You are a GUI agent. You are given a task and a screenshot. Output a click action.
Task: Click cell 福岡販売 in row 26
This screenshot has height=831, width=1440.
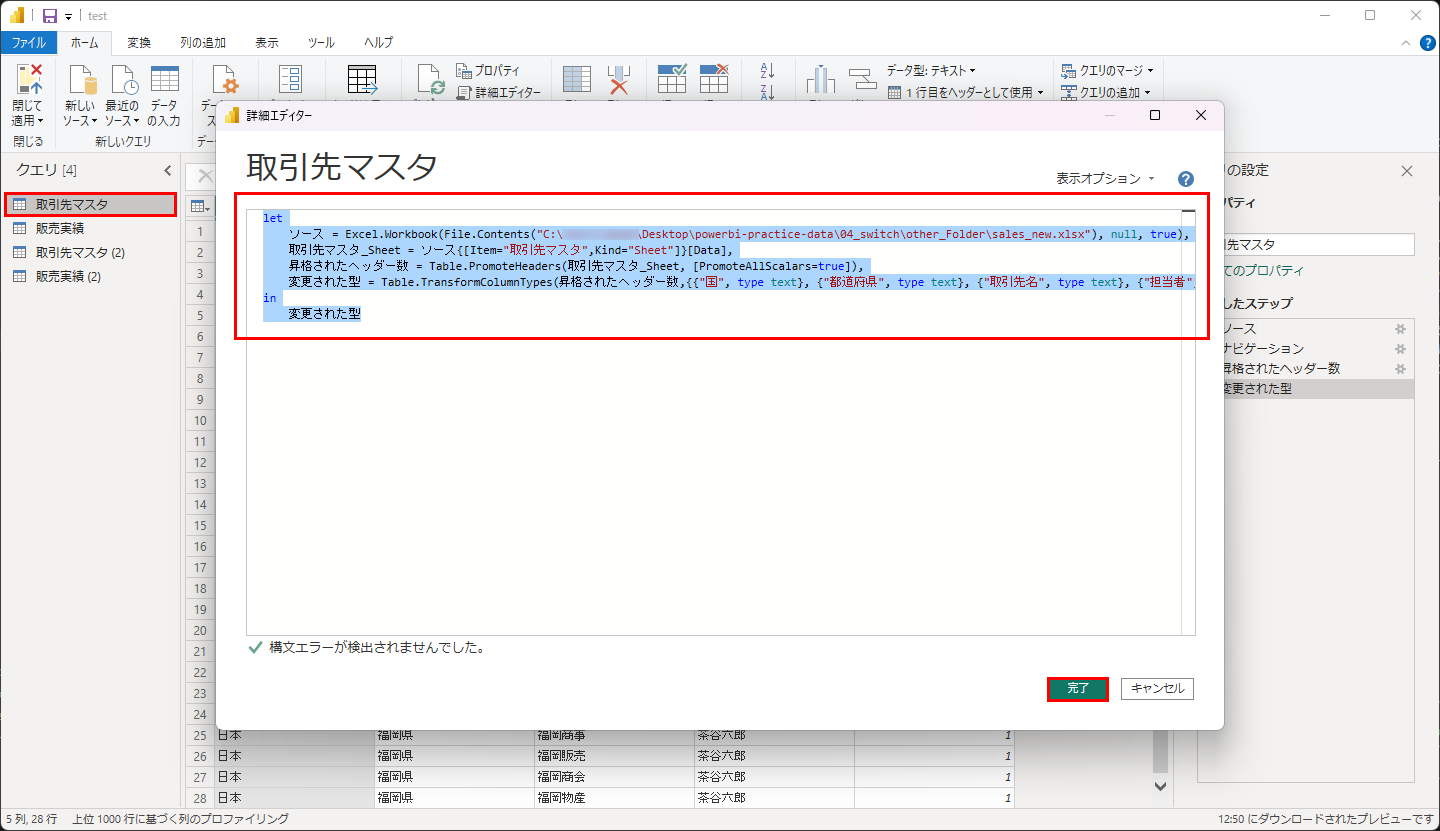pyautogui.click(x=614, y=756)
